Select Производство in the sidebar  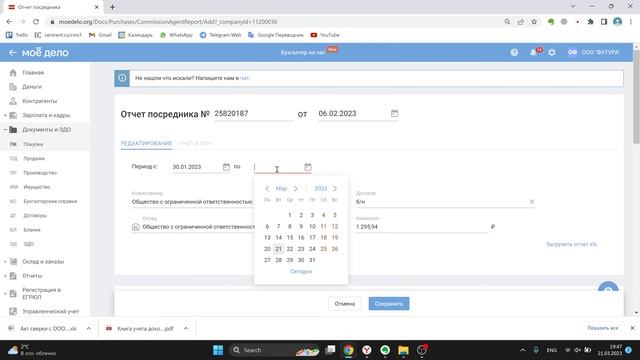tap(40, 173)
